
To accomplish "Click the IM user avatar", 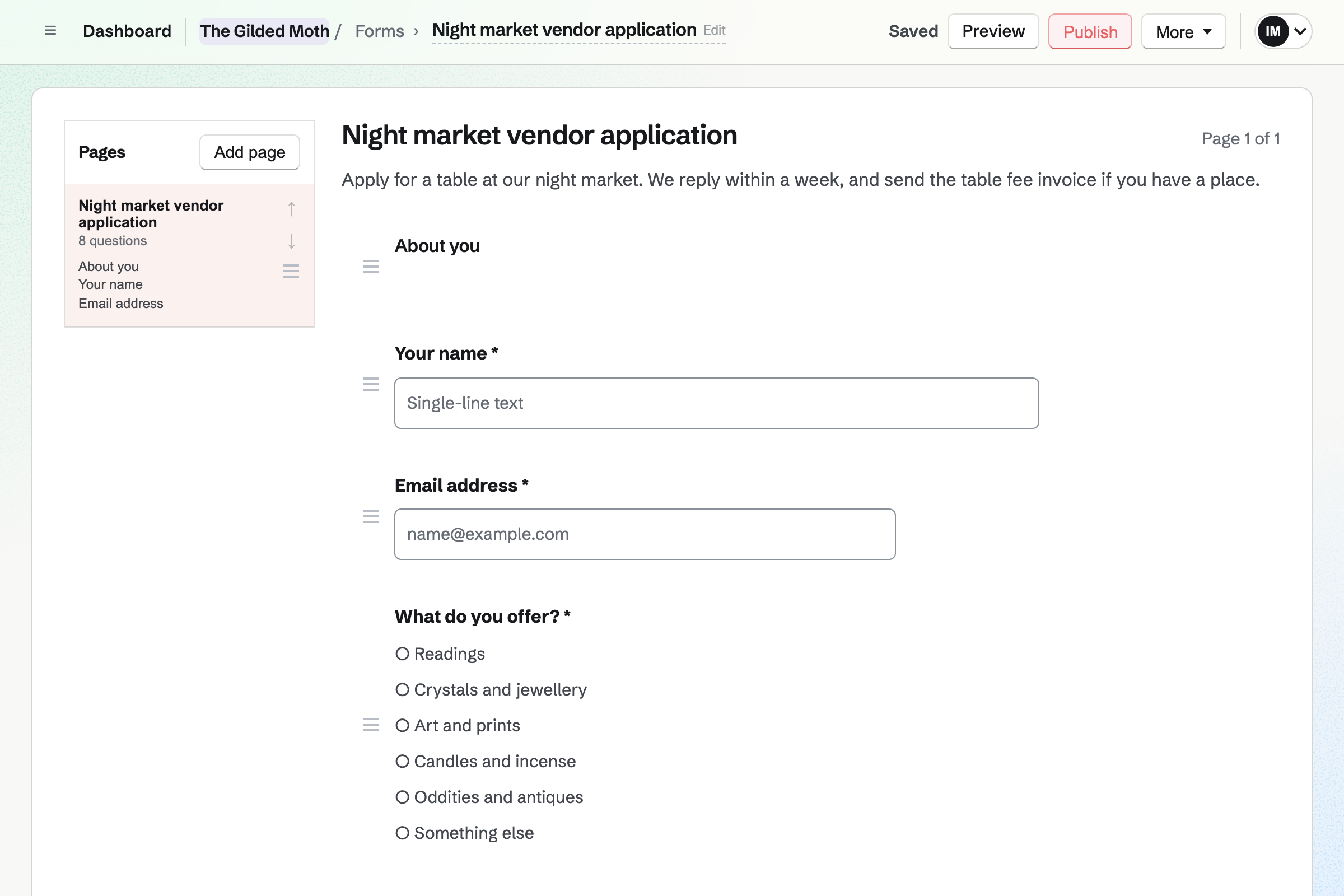I will pyautogui.click(x=1272, y=31).
